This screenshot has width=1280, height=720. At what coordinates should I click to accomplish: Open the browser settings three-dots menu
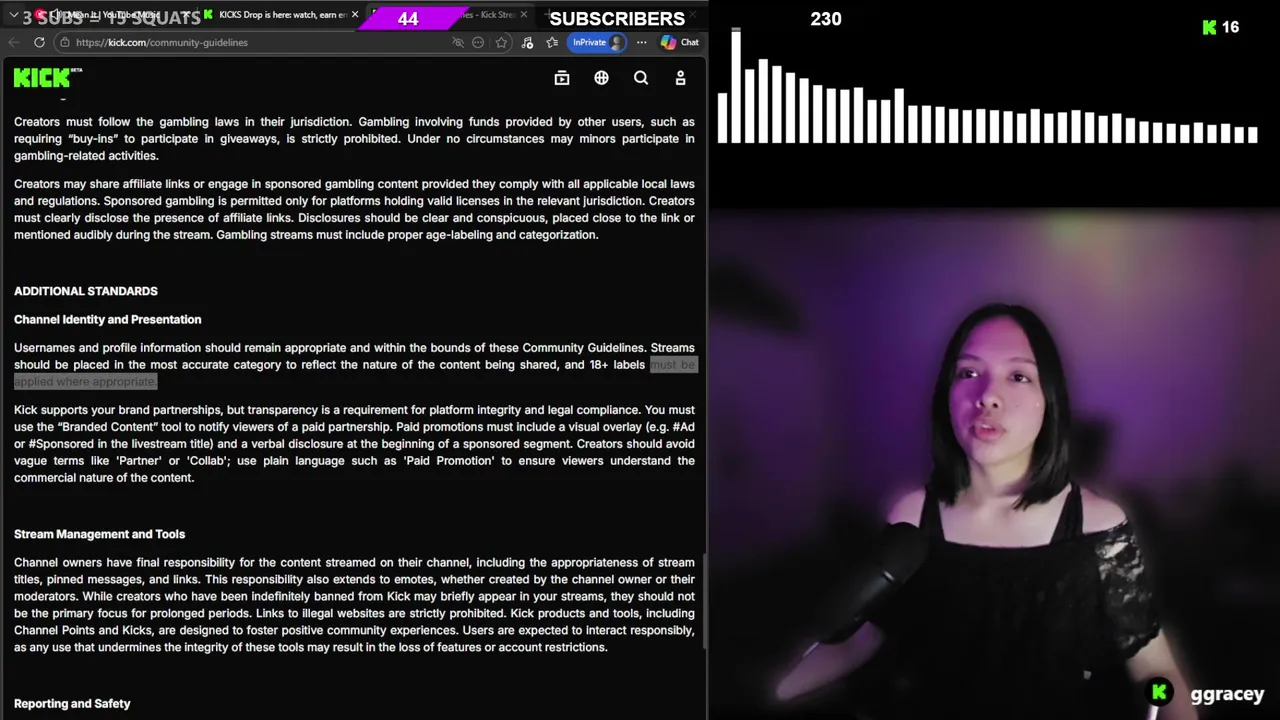(x=641, y=42)
